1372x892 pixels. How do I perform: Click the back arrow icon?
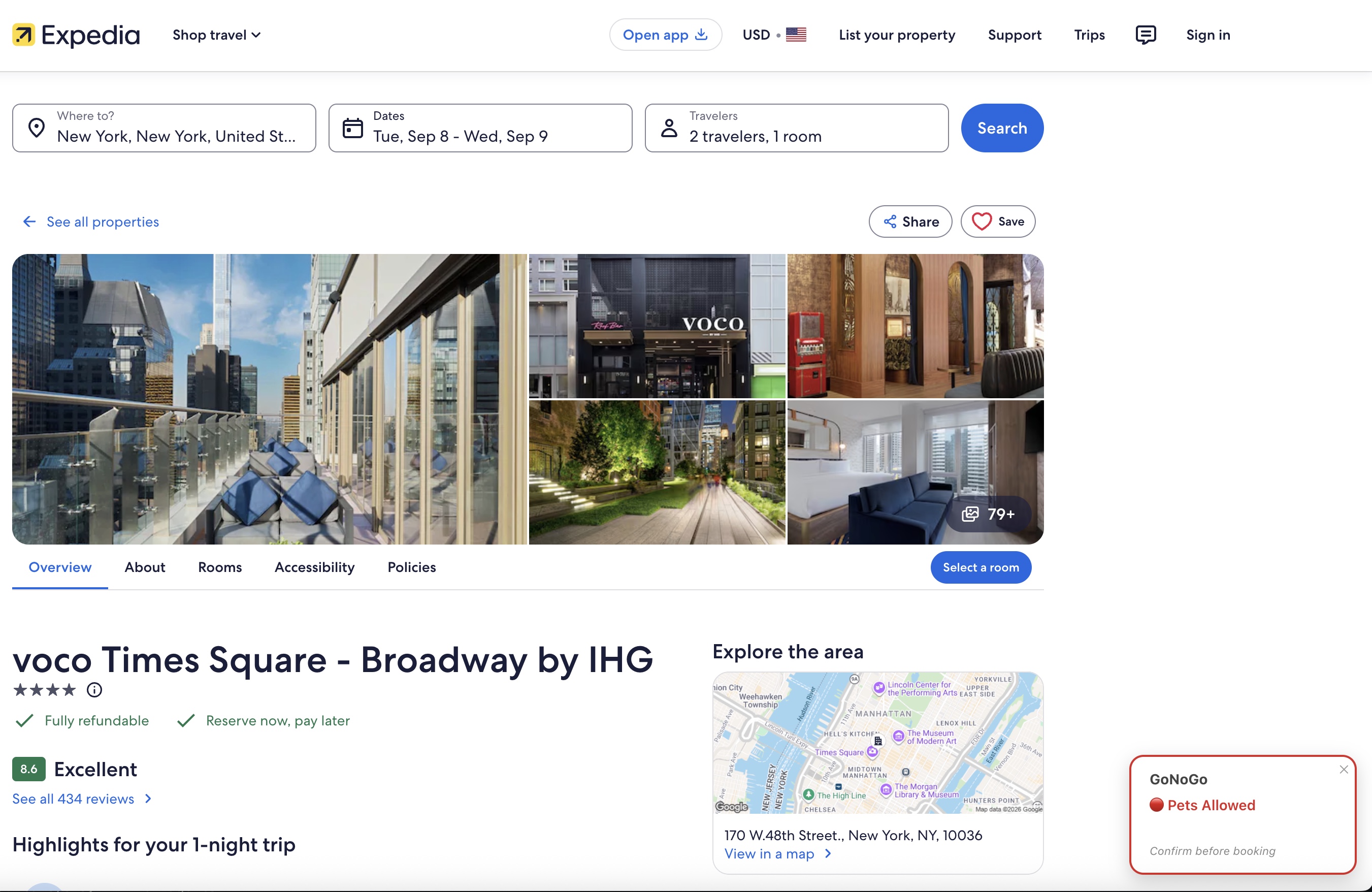(x=29, y=221)
